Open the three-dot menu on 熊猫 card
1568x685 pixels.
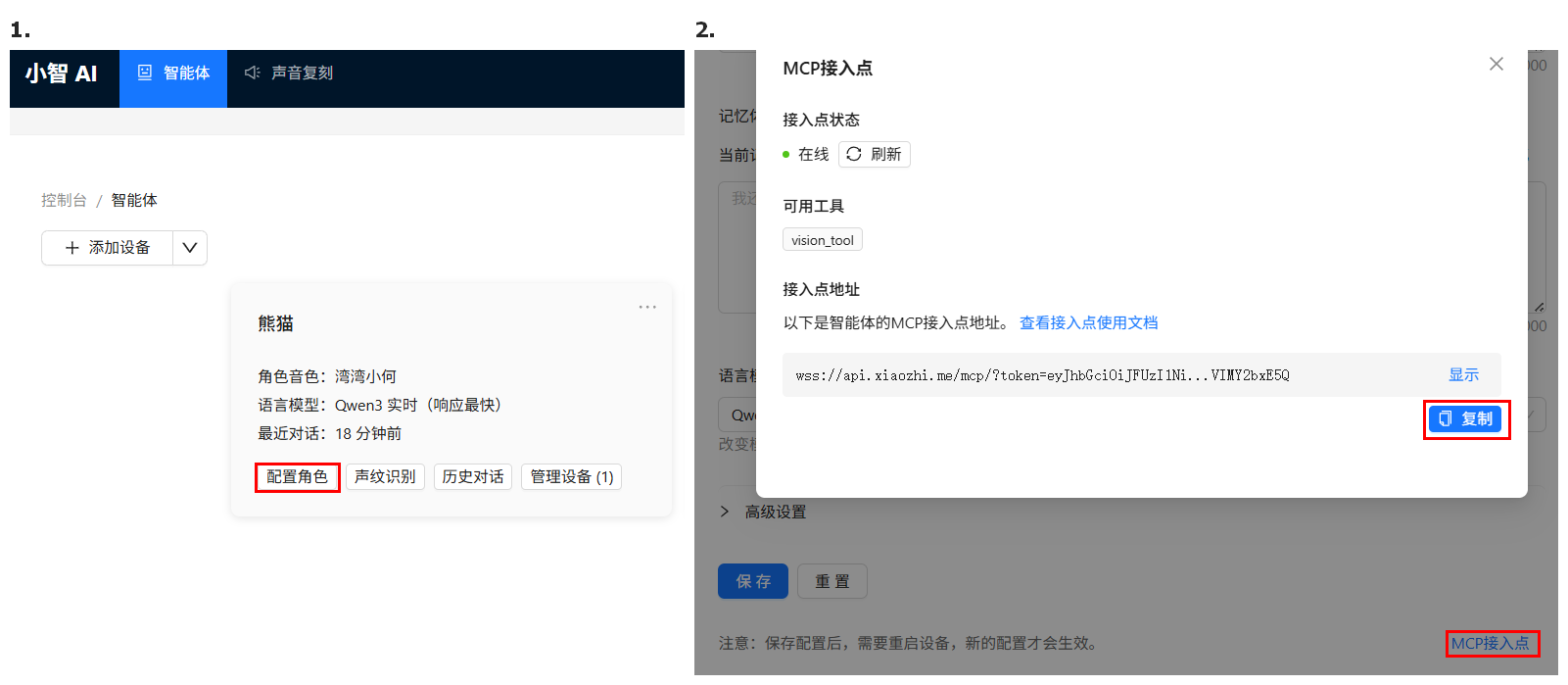647,307
